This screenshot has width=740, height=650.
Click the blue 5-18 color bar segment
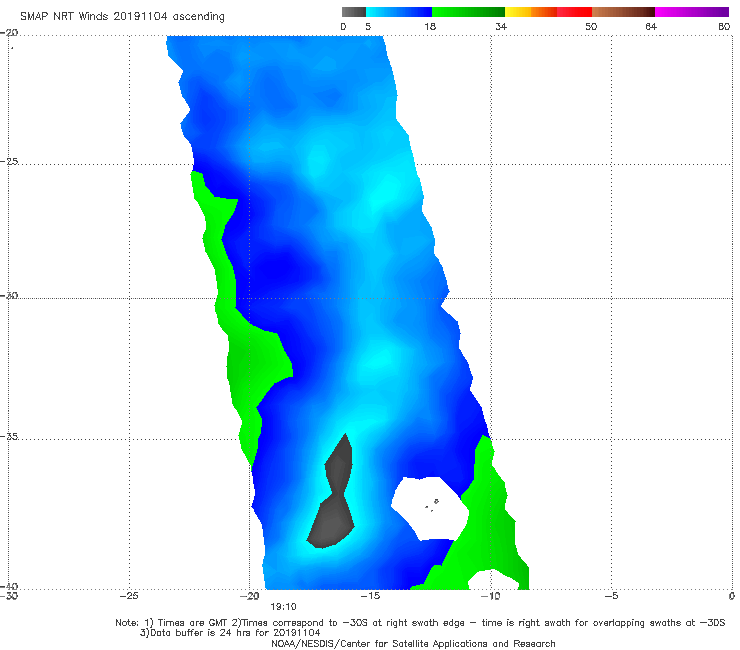[399, 12]
